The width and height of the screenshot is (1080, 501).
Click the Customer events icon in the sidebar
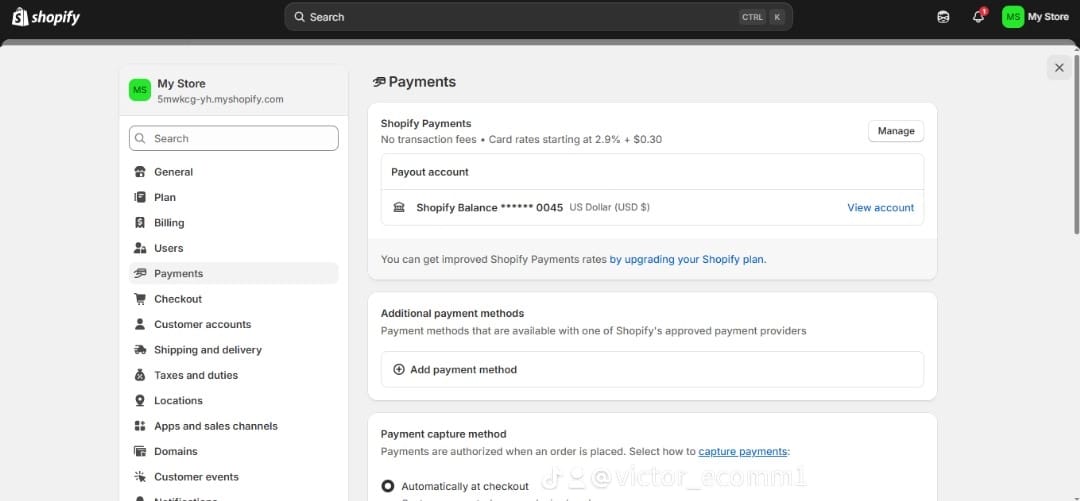click(x=140, y=476)
